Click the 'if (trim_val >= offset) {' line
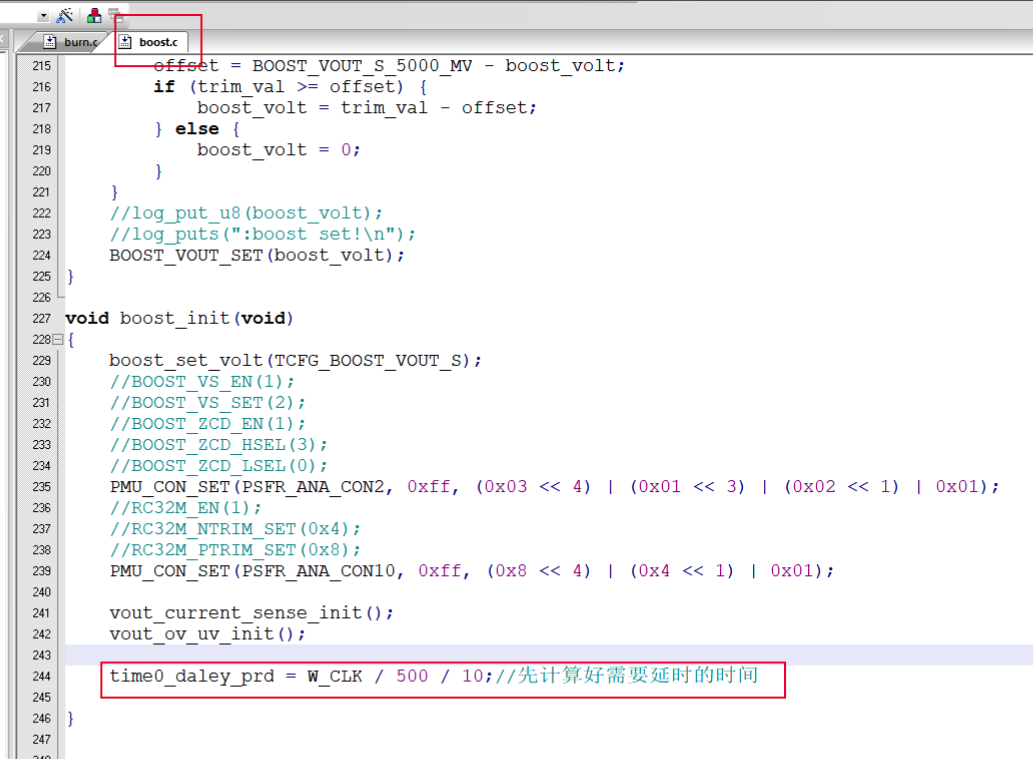1033x759 pixels. (x=291, y=87)
